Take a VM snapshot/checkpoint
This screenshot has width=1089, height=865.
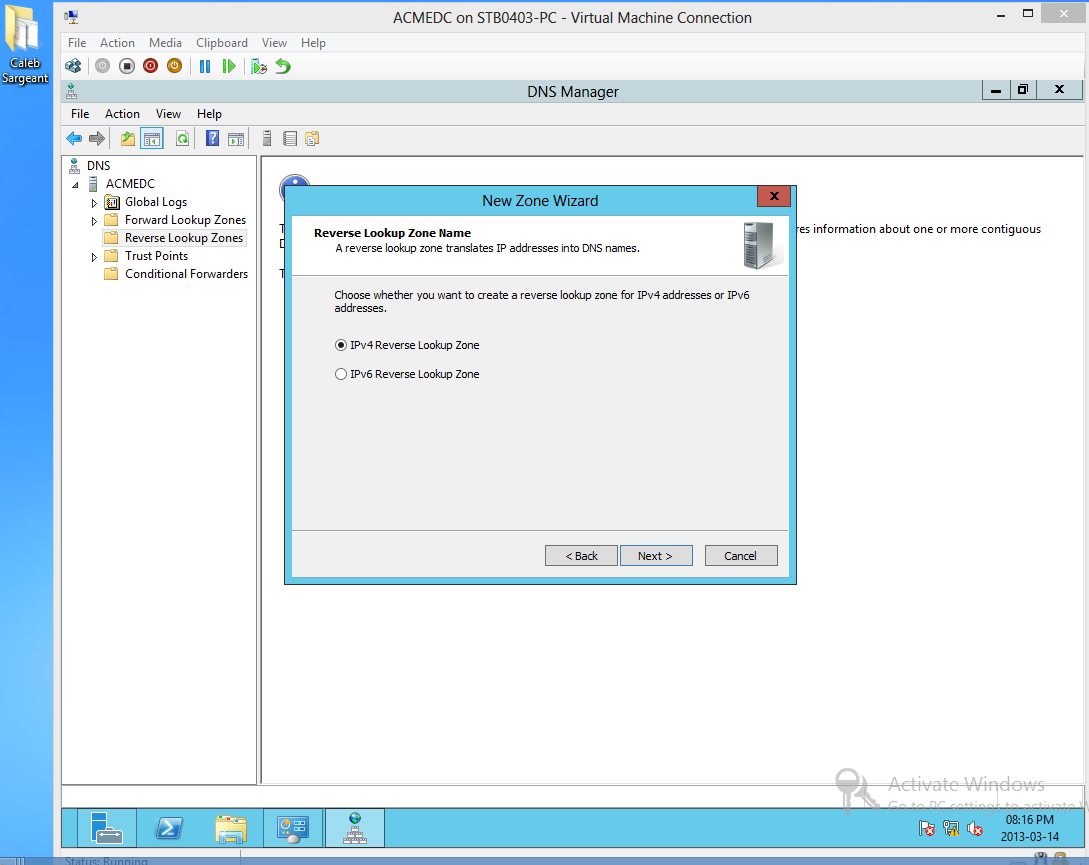(259, 66)
